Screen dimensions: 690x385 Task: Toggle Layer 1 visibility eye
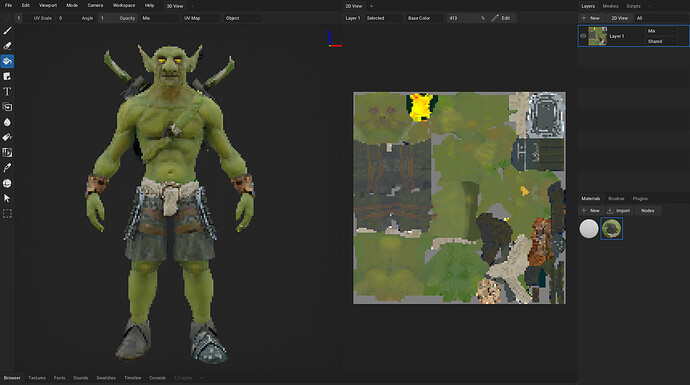(x=583, y=36)
